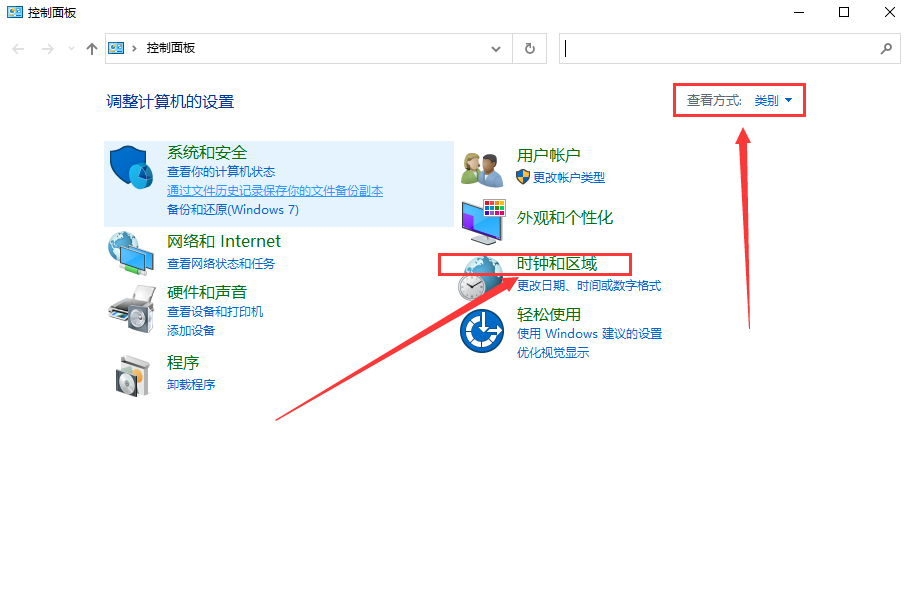Click the 网络和 Internet globe icon
Viewport: 909px width, 615px height.
[x=129, y=252]
